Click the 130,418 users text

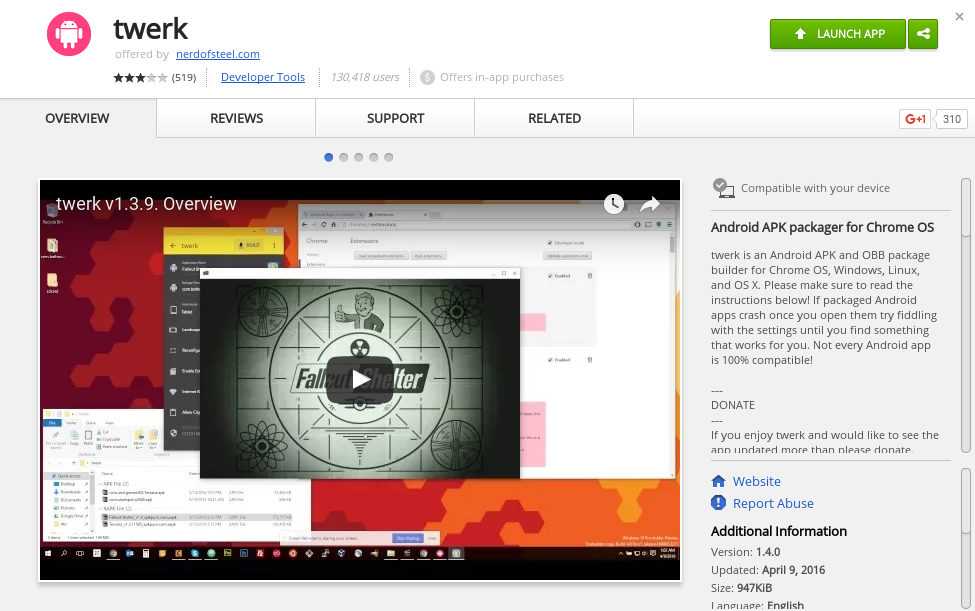pyautogui.click(x=365, y=77)
